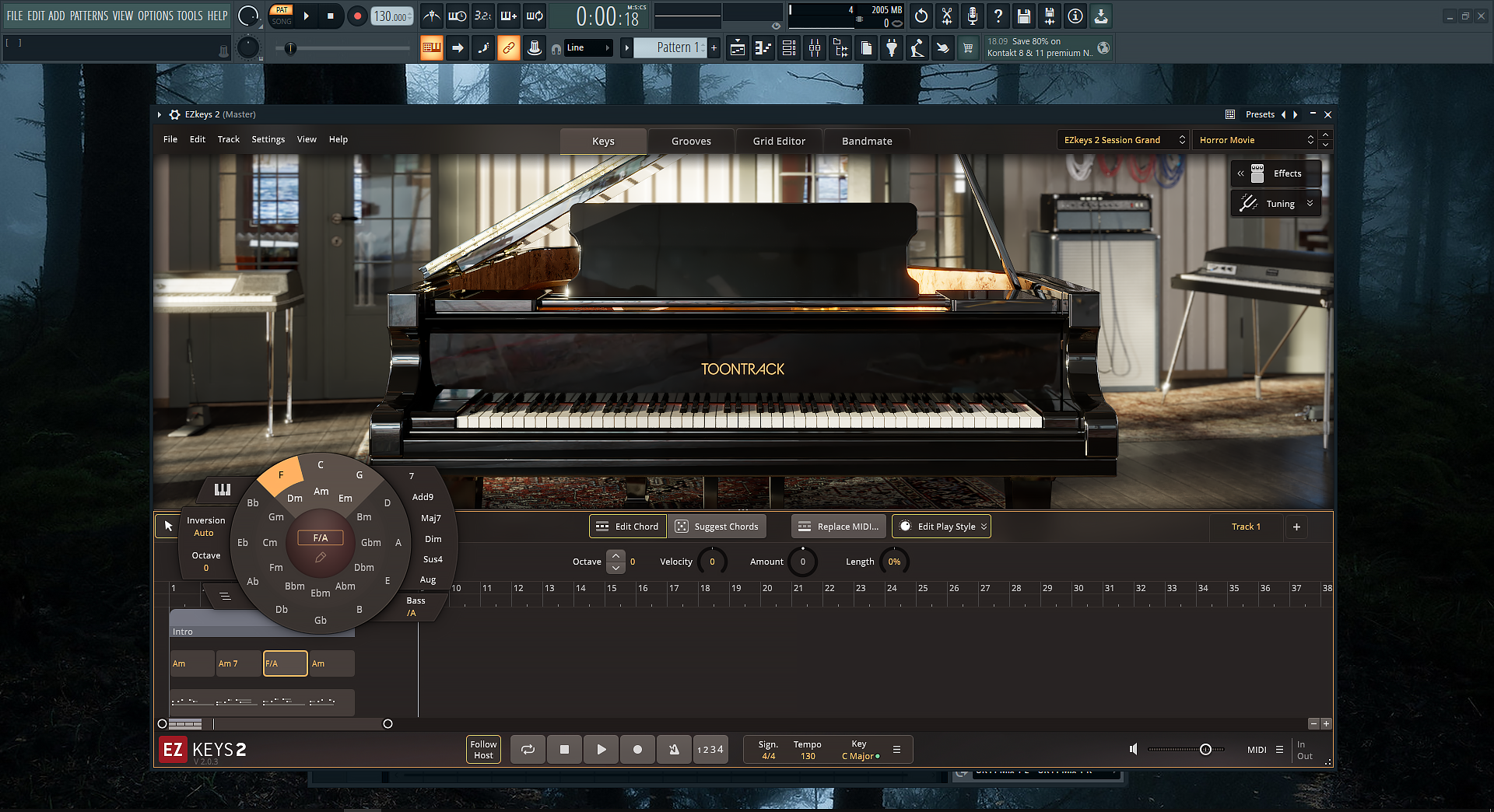Click the FL Studio plugin picker plug icon
Screen dimensions: 1494x812
(x=892, y=48)
